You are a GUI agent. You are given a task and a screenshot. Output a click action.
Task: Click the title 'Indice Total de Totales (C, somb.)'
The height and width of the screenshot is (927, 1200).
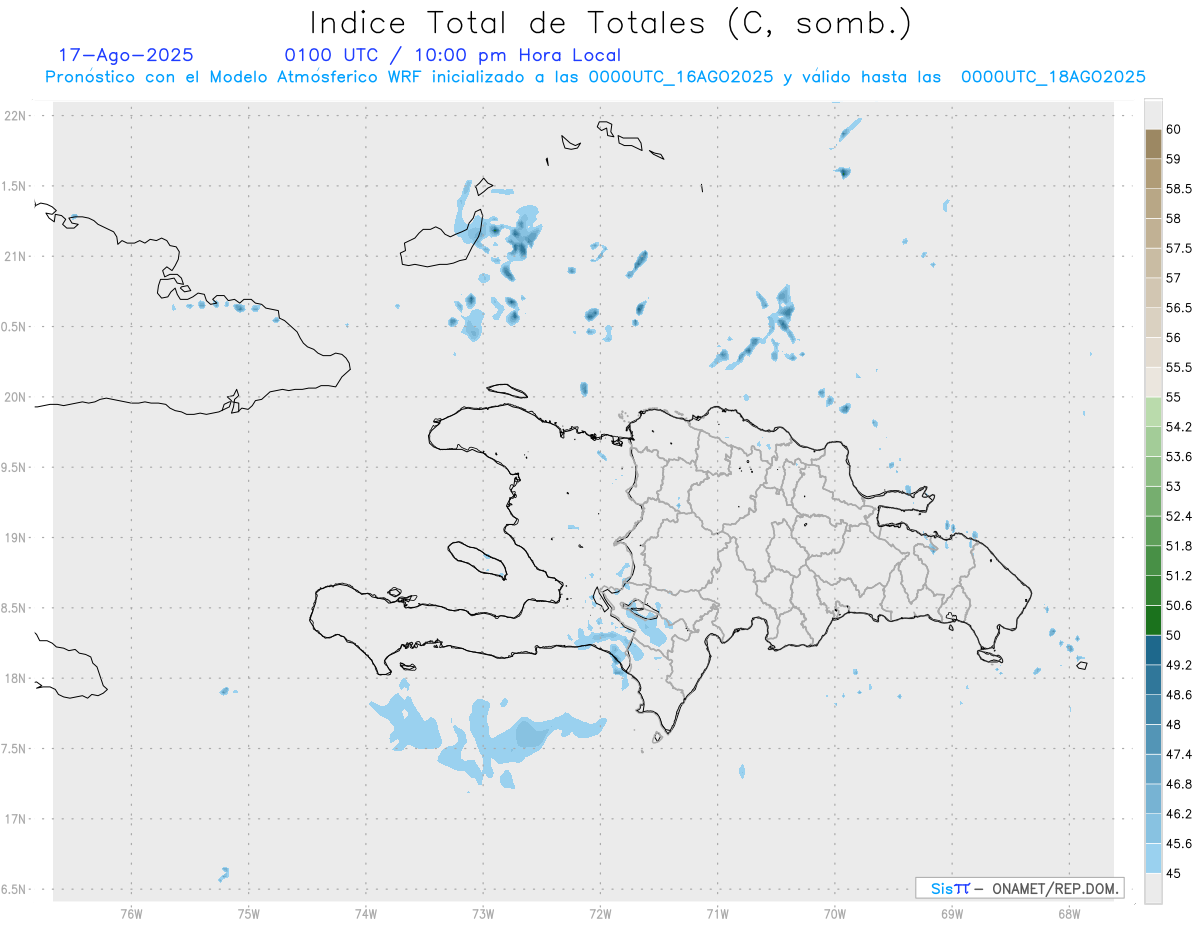(x=610, y=22)
